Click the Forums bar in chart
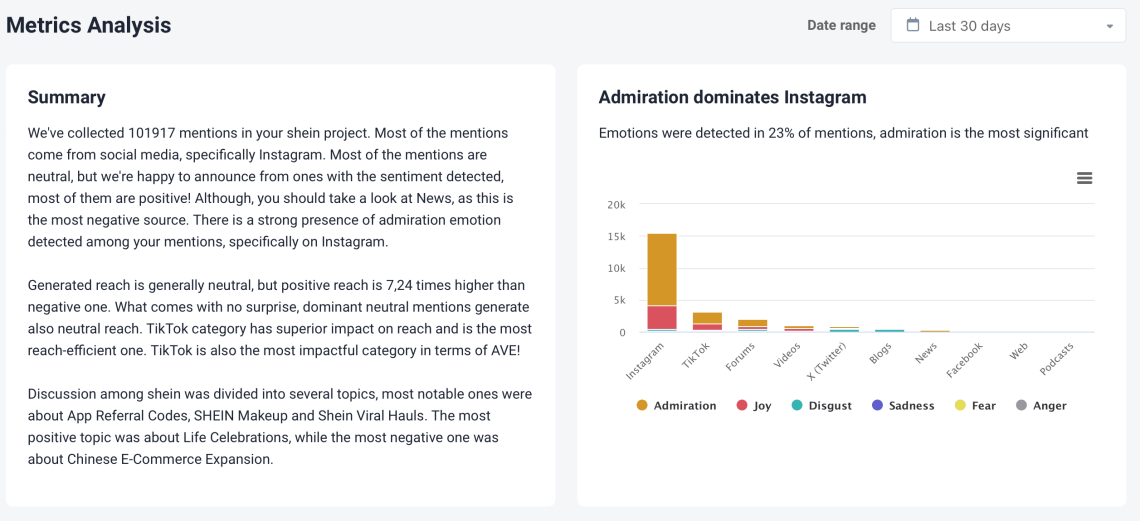 click(x=752, y=326)
